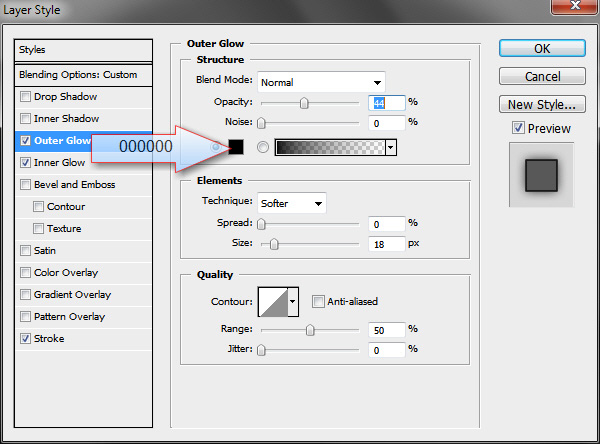Tick the Bevel and Emboss checkbox
The image size is (600, 444).
click(25, 184)
